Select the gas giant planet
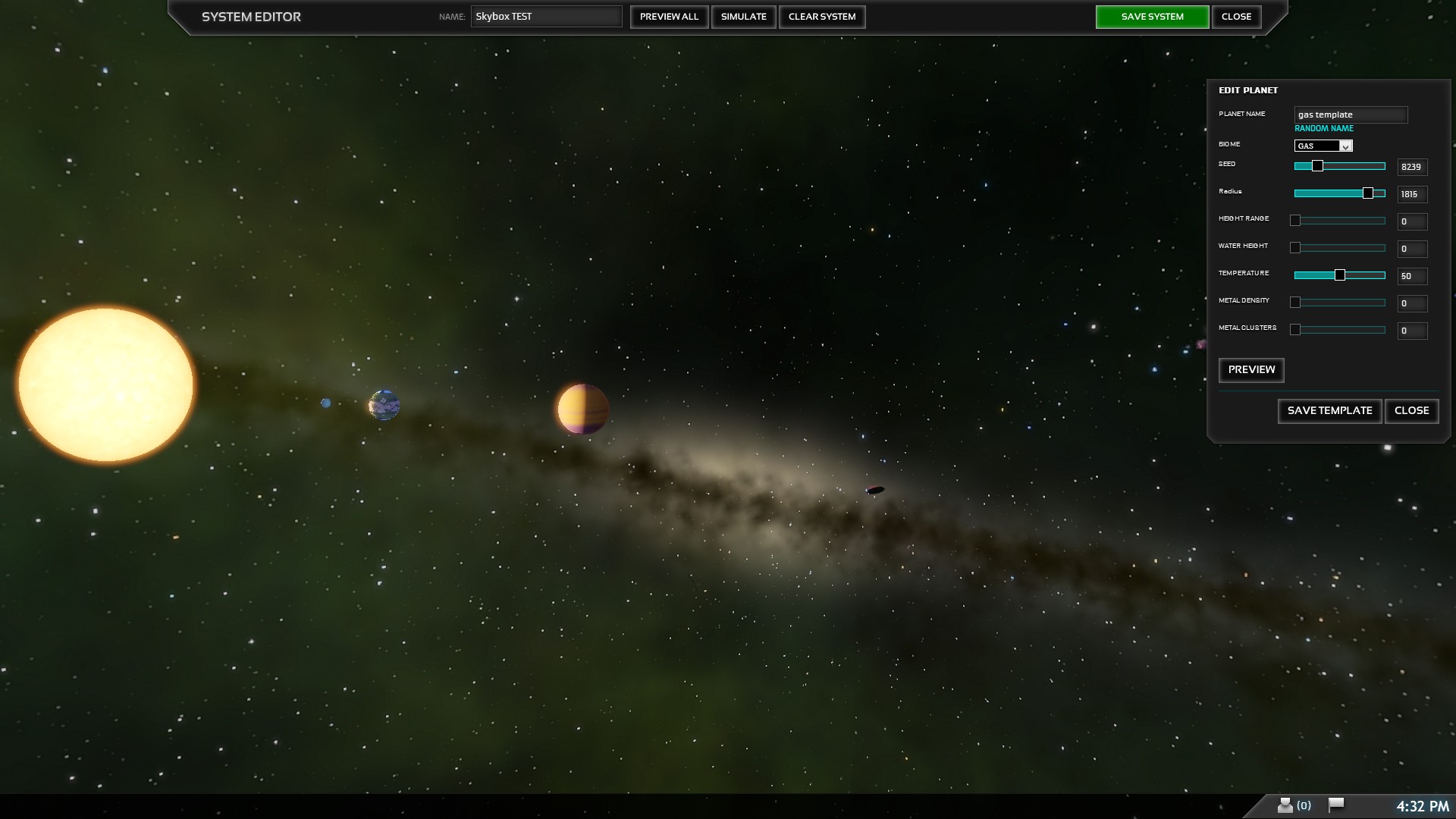 pos(583,409)
